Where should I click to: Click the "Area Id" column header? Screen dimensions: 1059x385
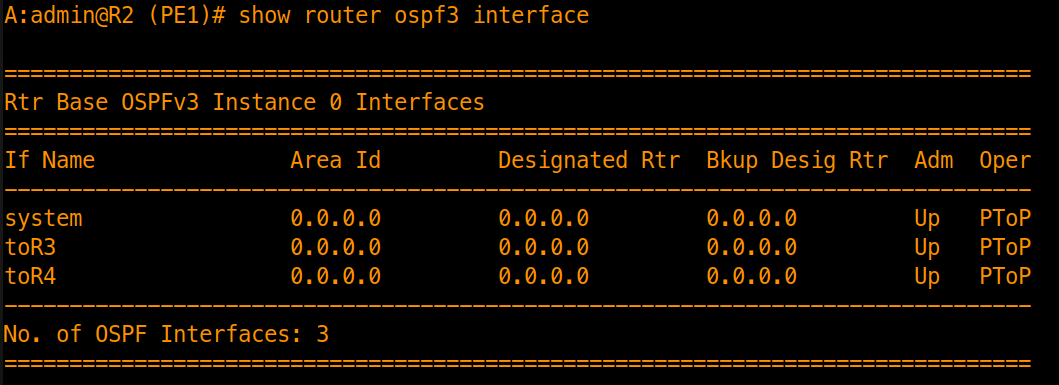pyautogui.click(x=336, y=161)
